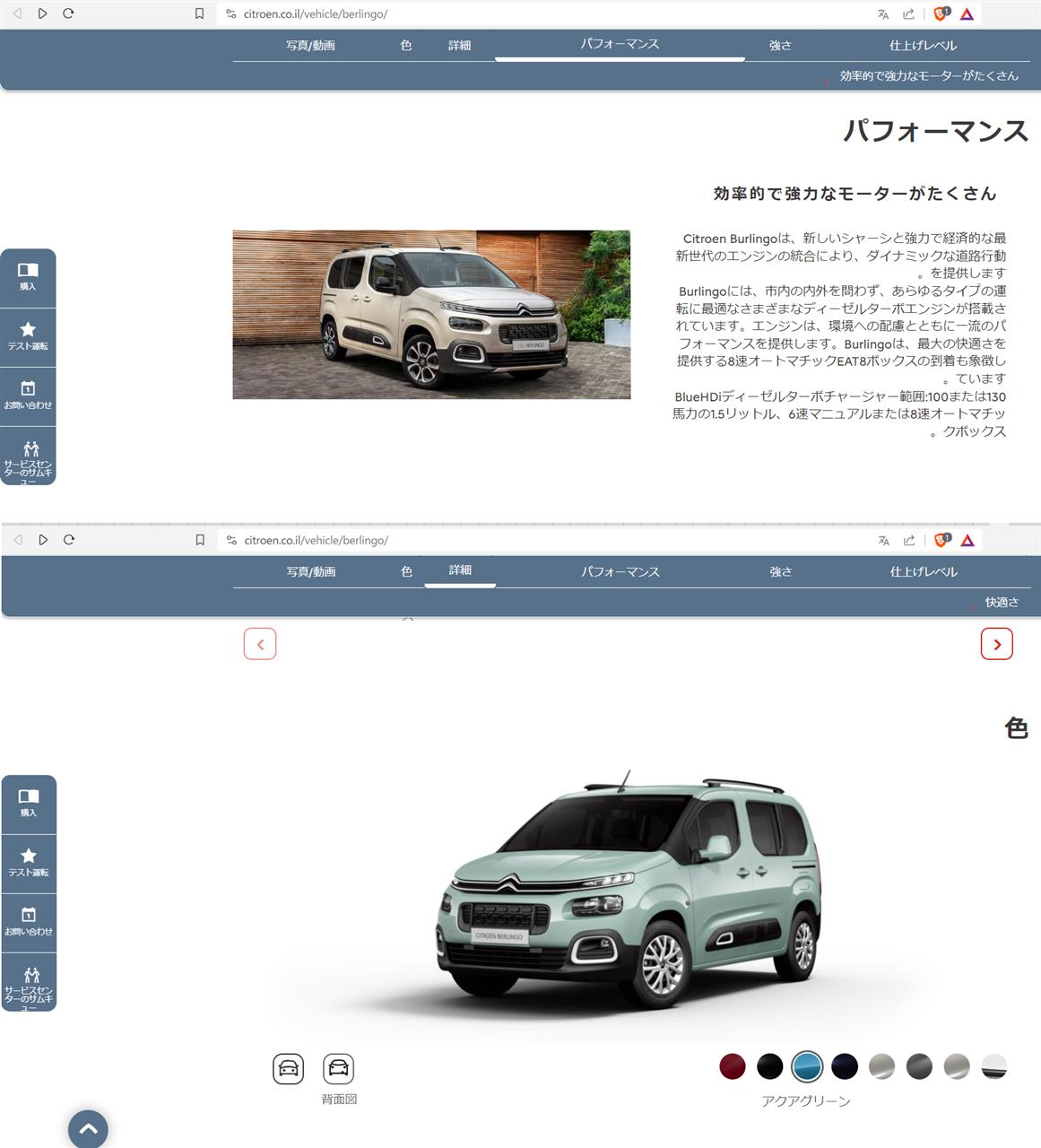Choose the dark gray color swatch
The width and height of the screenshot is (1041, 1148).
click(919, 1066)
